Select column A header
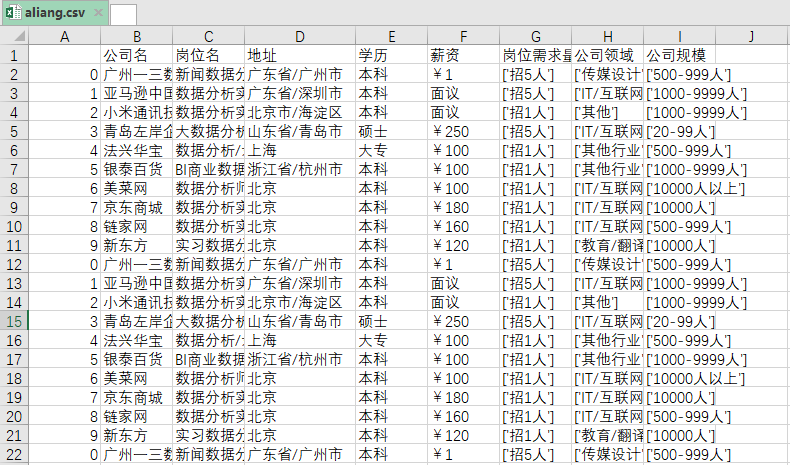790x465 pixels. point(64,36)
